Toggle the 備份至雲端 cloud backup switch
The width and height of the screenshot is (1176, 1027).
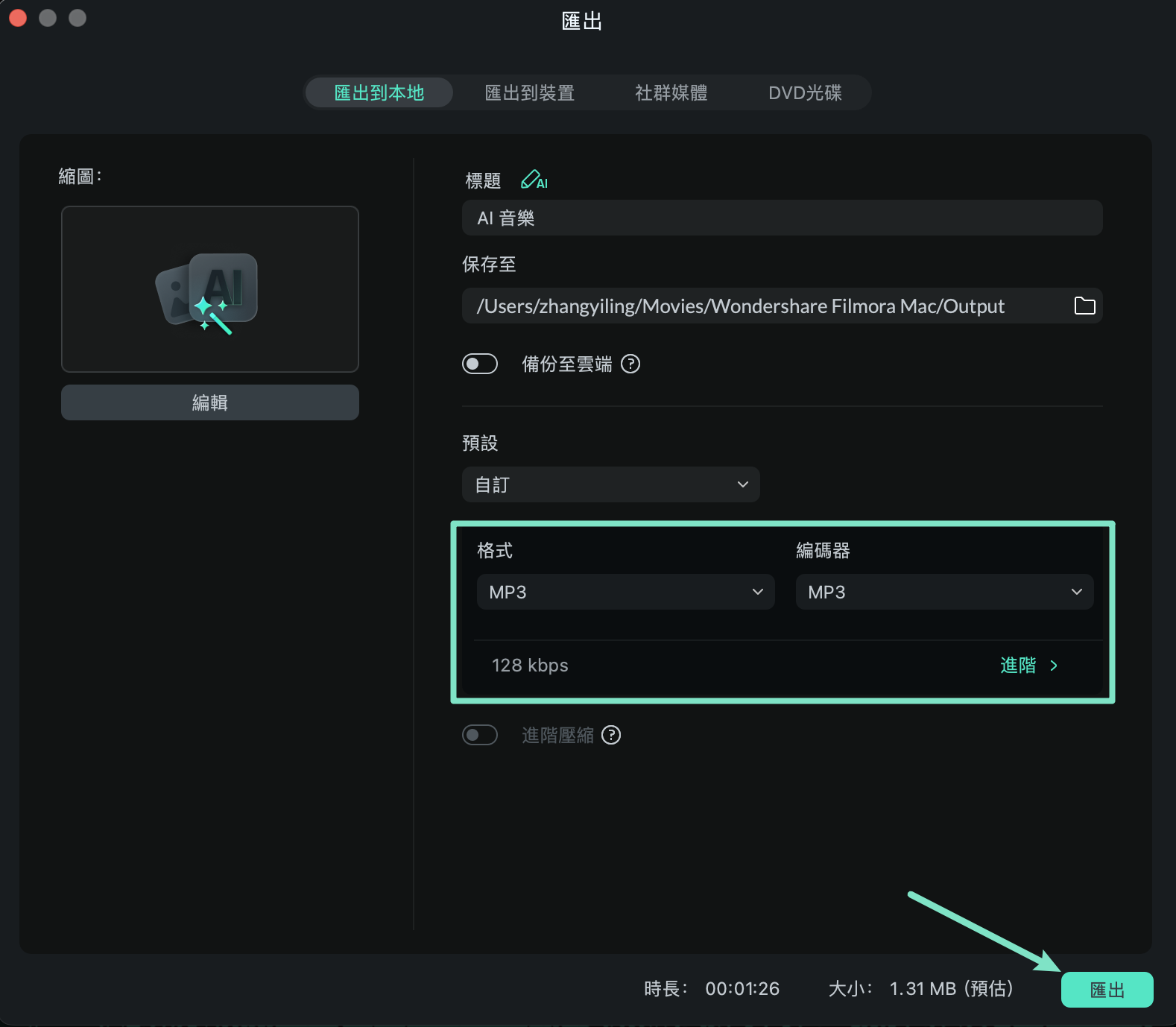click(x=480, y=364)
